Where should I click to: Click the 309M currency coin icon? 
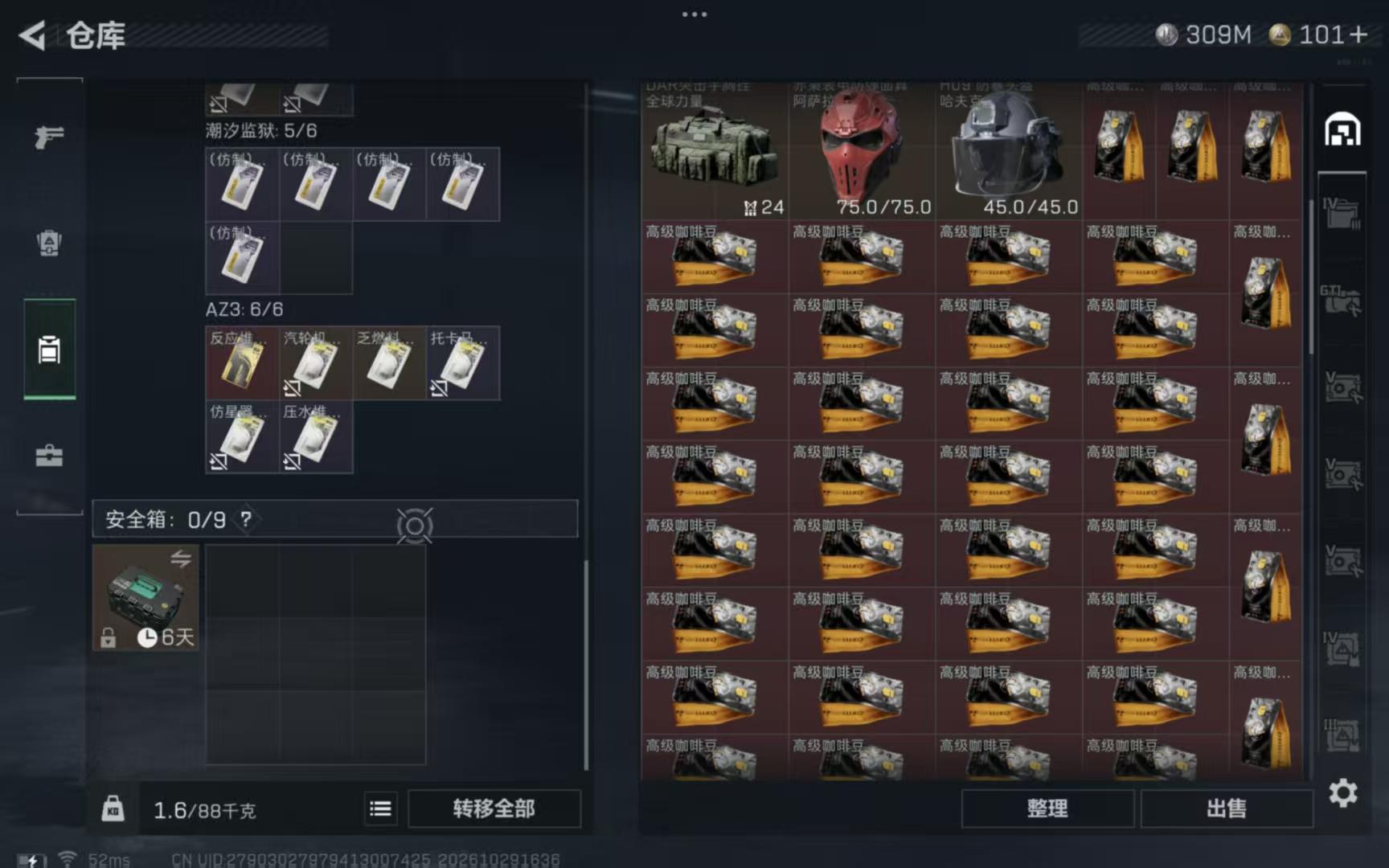click(1166, 35)
